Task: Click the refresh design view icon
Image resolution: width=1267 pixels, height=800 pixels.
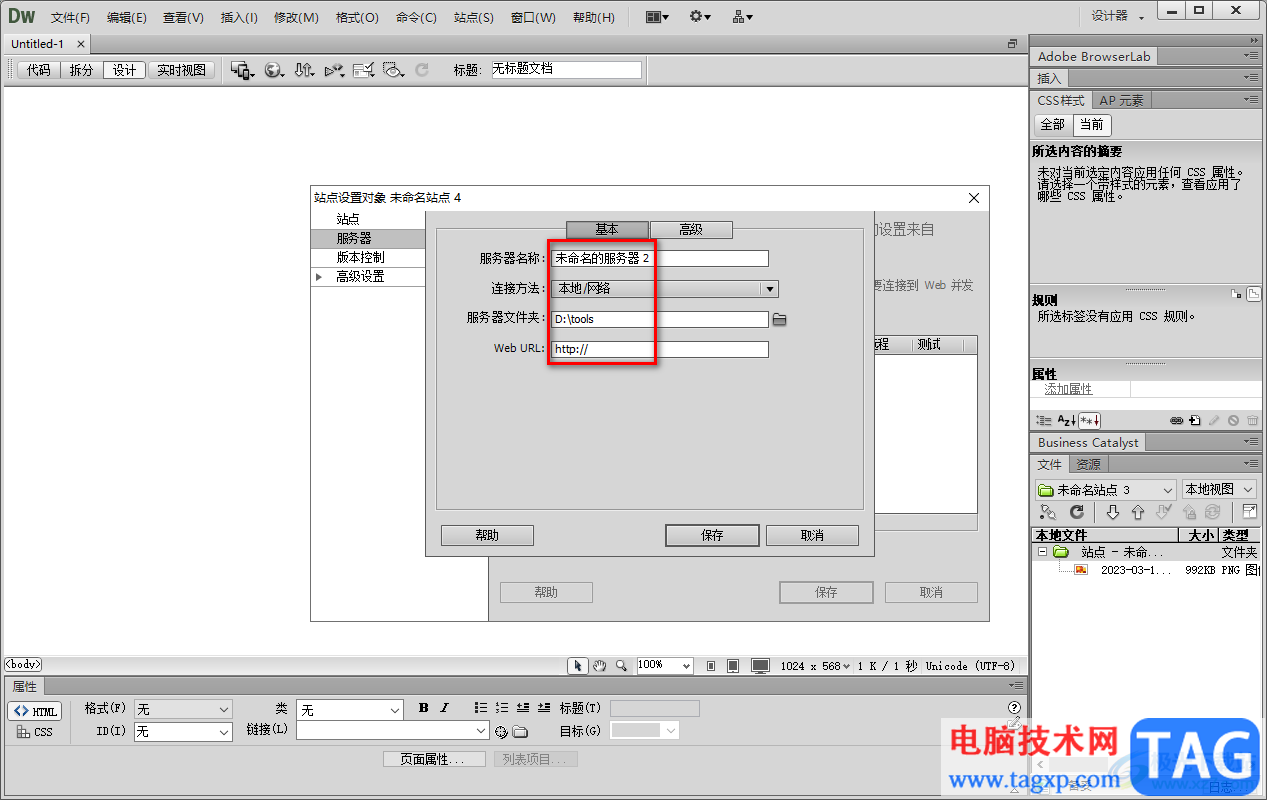Action: tap(422, 70)
